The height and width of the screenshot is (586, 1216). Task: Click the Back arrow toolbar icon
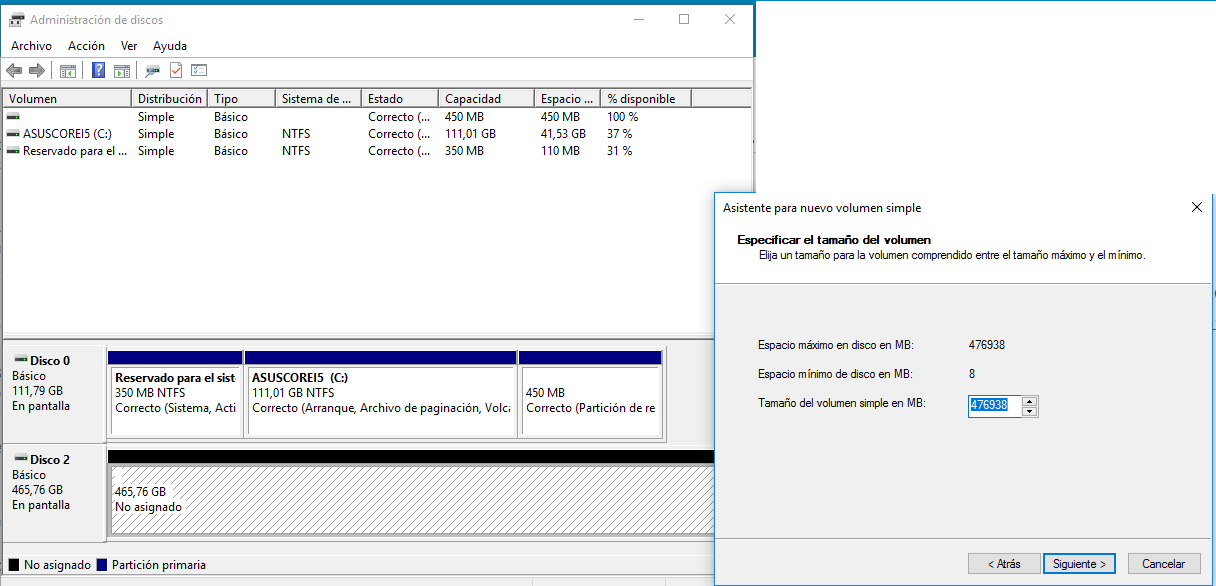(14, 71)
